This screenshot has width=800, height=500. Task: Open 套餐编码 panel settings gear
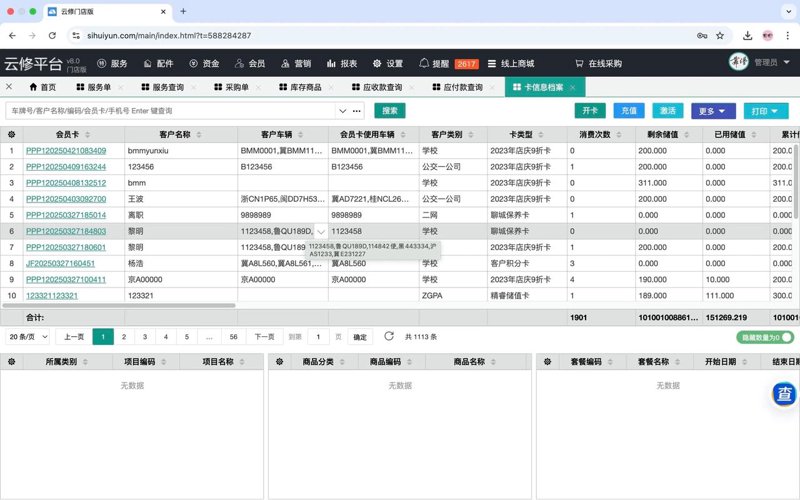click(x=547, y=361)
